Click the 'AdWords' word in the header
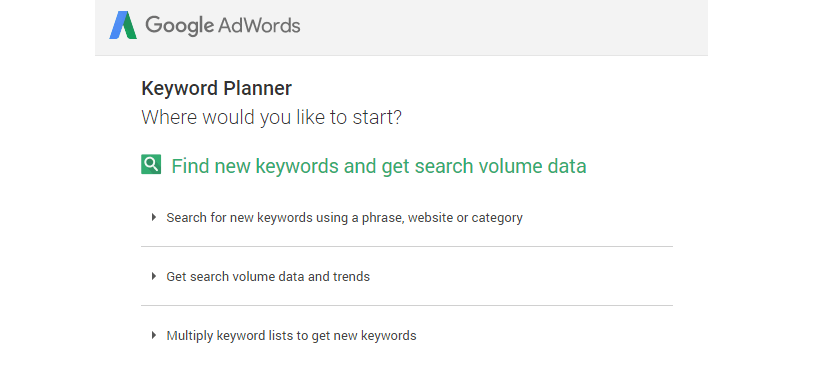823x392 pixels. (x=259, y=26)
